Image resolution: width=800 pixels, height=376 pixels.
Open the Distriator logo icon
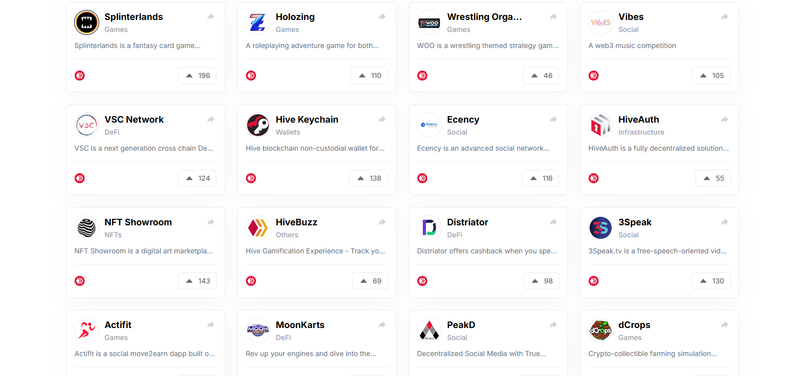[x=429, y=228]
